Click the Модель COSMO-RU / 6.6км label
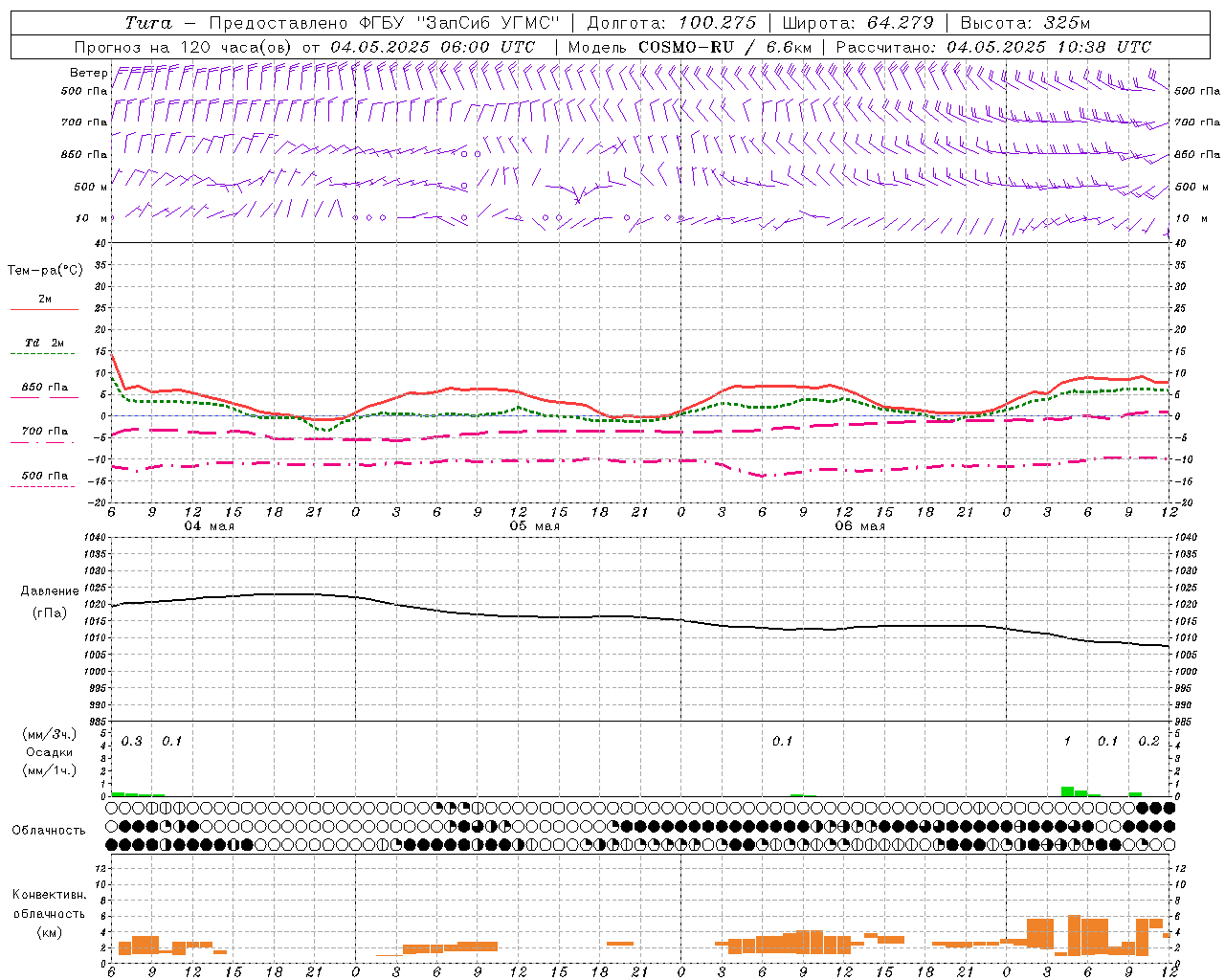1225x980 pixels. pyautogui.click(x=690, y=47)
